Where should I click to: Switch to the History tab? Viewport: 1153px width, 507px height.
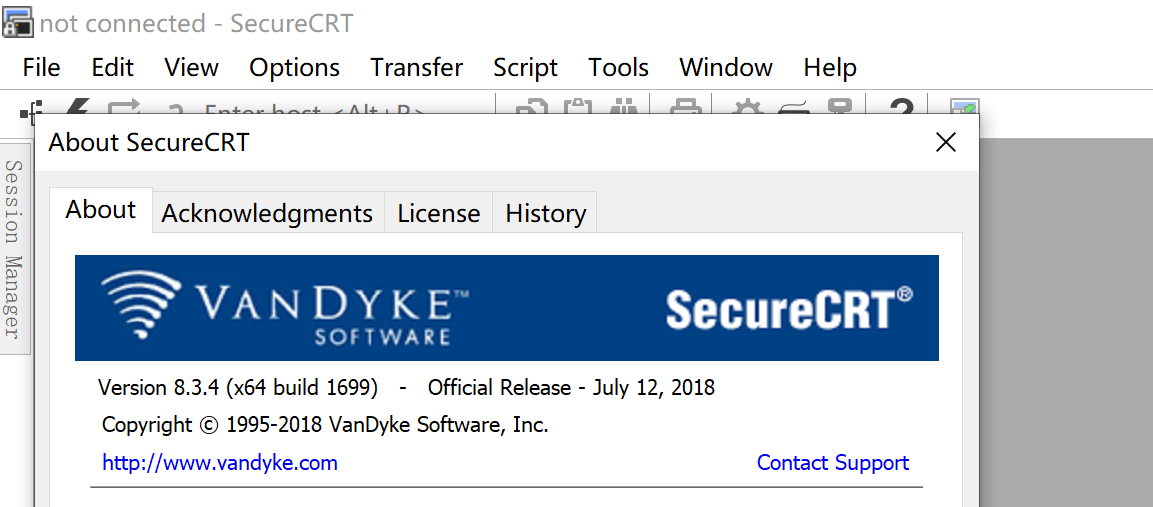click(x=545, y=213)
